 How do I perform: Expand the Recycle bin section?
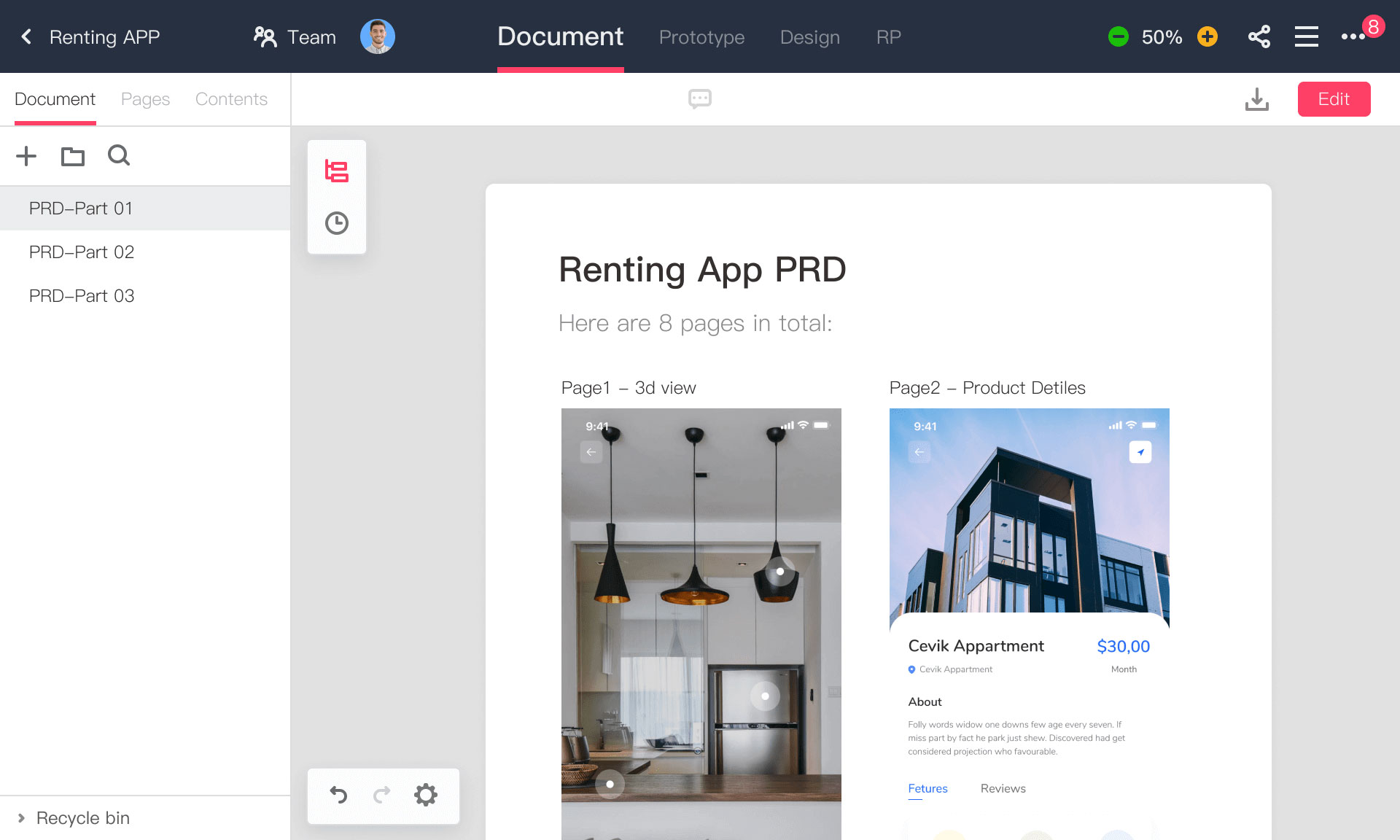click(21, 818)
